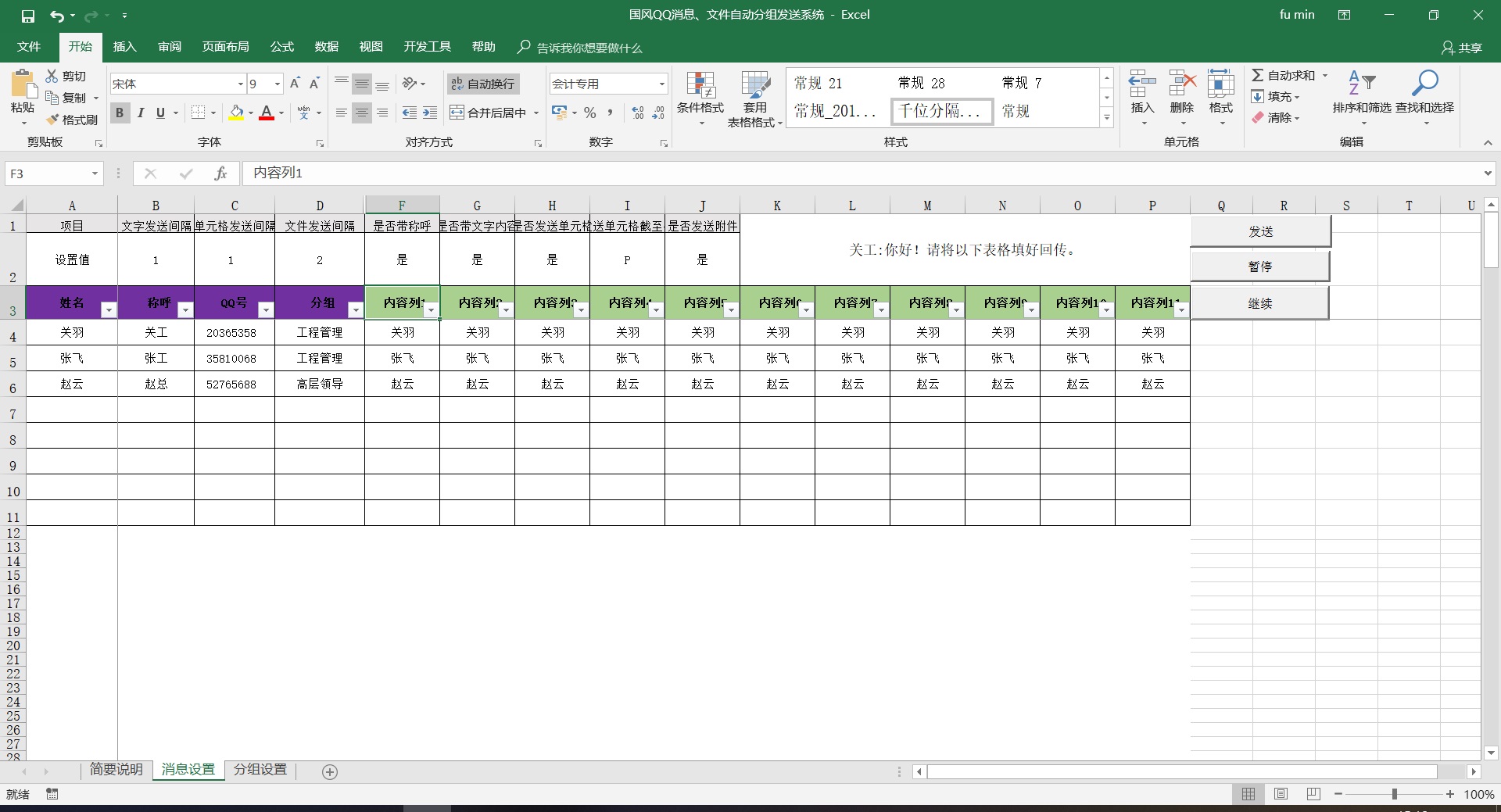1501x812 pixels.
Task: Click Merge and Center (合并后居中) button
Action: point(489,113)
